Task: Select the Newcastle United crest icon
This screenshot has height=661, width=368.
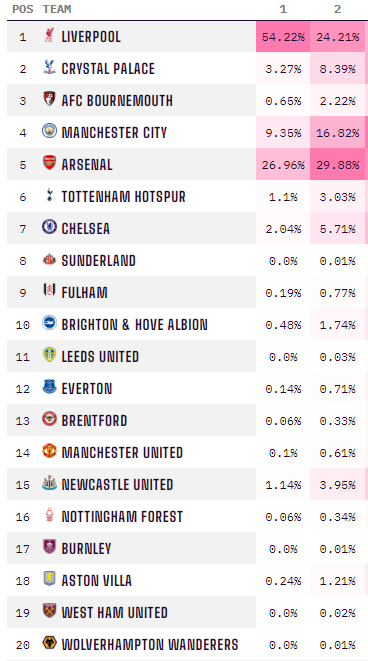Action: click(x=49, y=483)
